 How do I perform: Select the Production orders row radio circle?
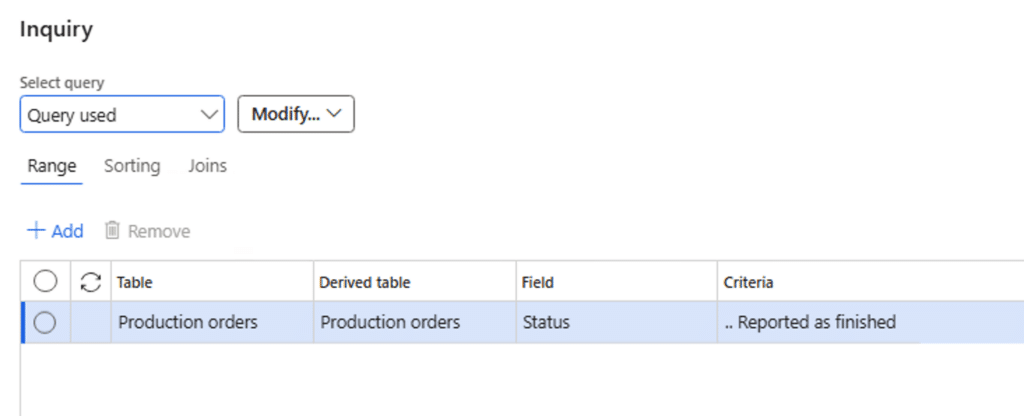[45, 322]
